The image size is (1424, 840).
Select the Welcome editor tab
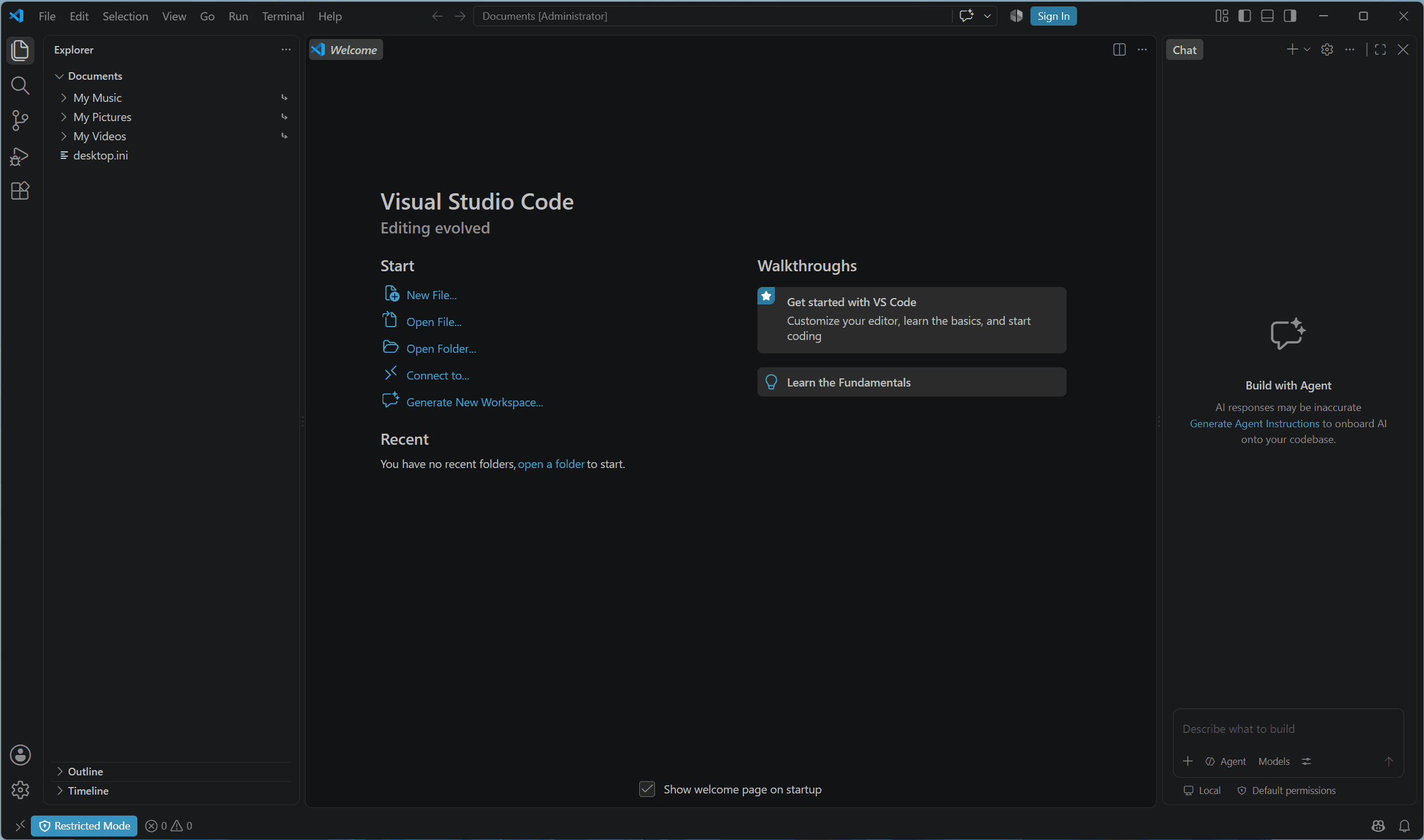(x=346, y=50)
